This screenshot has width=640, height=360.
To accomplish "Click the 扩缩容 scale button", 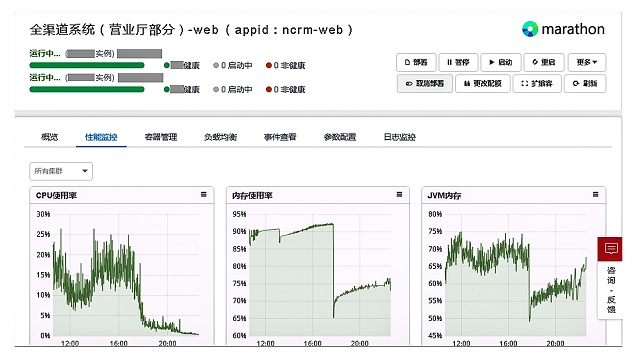I will (537, 84).
